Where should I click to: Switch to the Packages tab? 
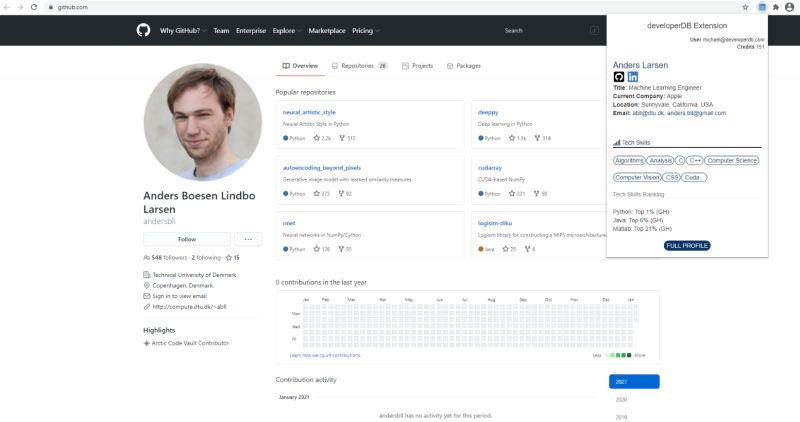point(464,66)
